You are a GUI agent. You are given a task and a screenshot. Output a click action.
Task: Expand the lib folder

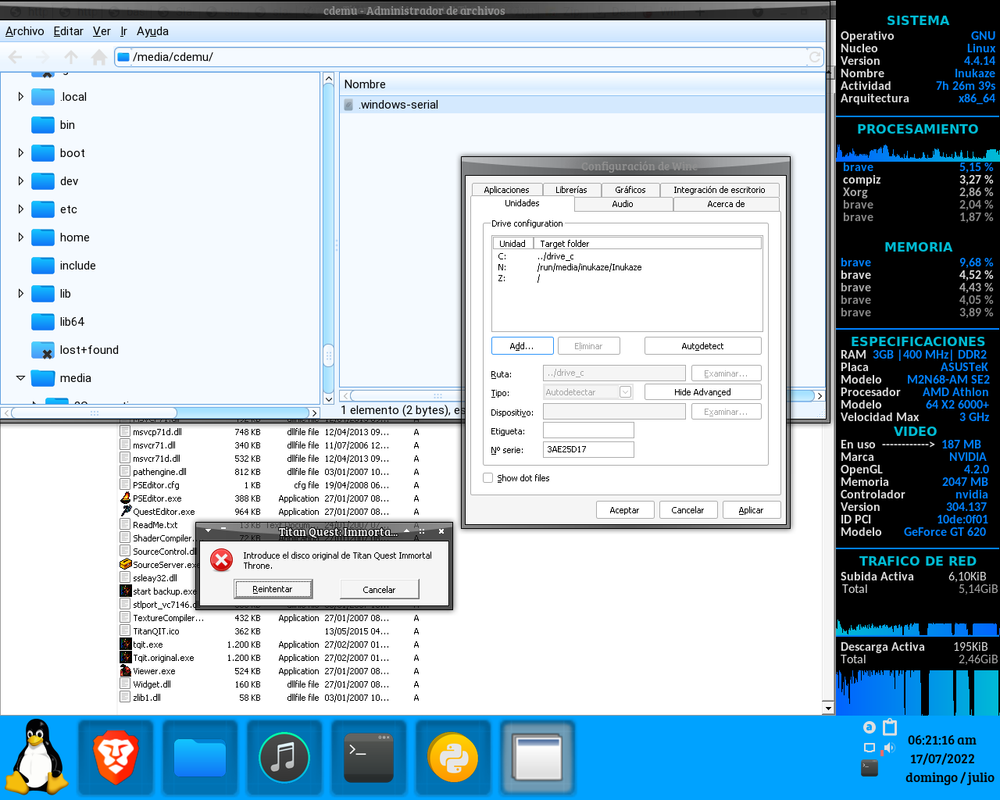[20, 293]
